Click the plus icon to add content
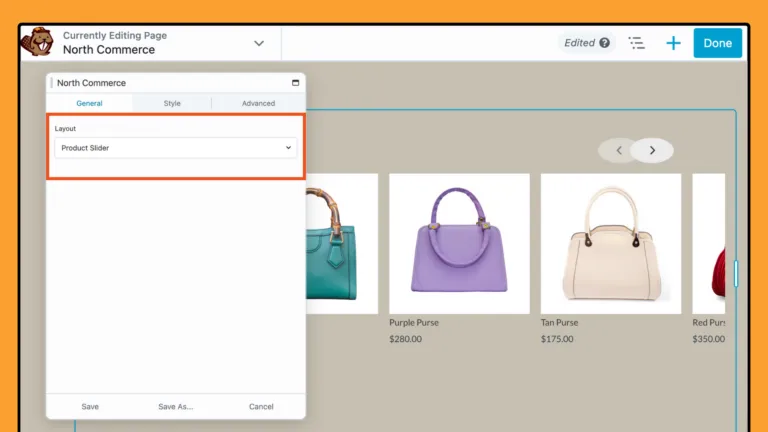The width and height of the screenshot is (768, 432). [673, 43]
